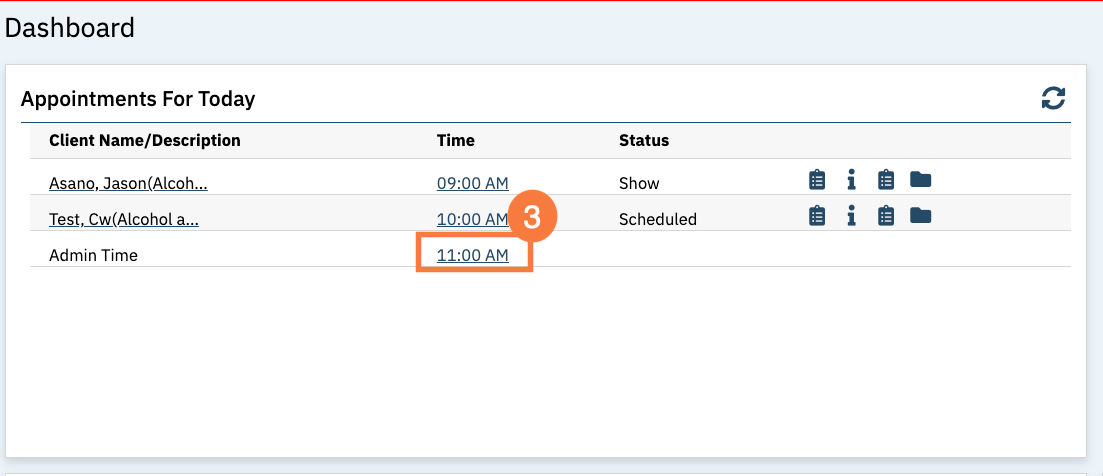This screenshot has height=476, width=1103.
Task: Open the 10:00 AM appointment link
Action: [x=473, y=219]
